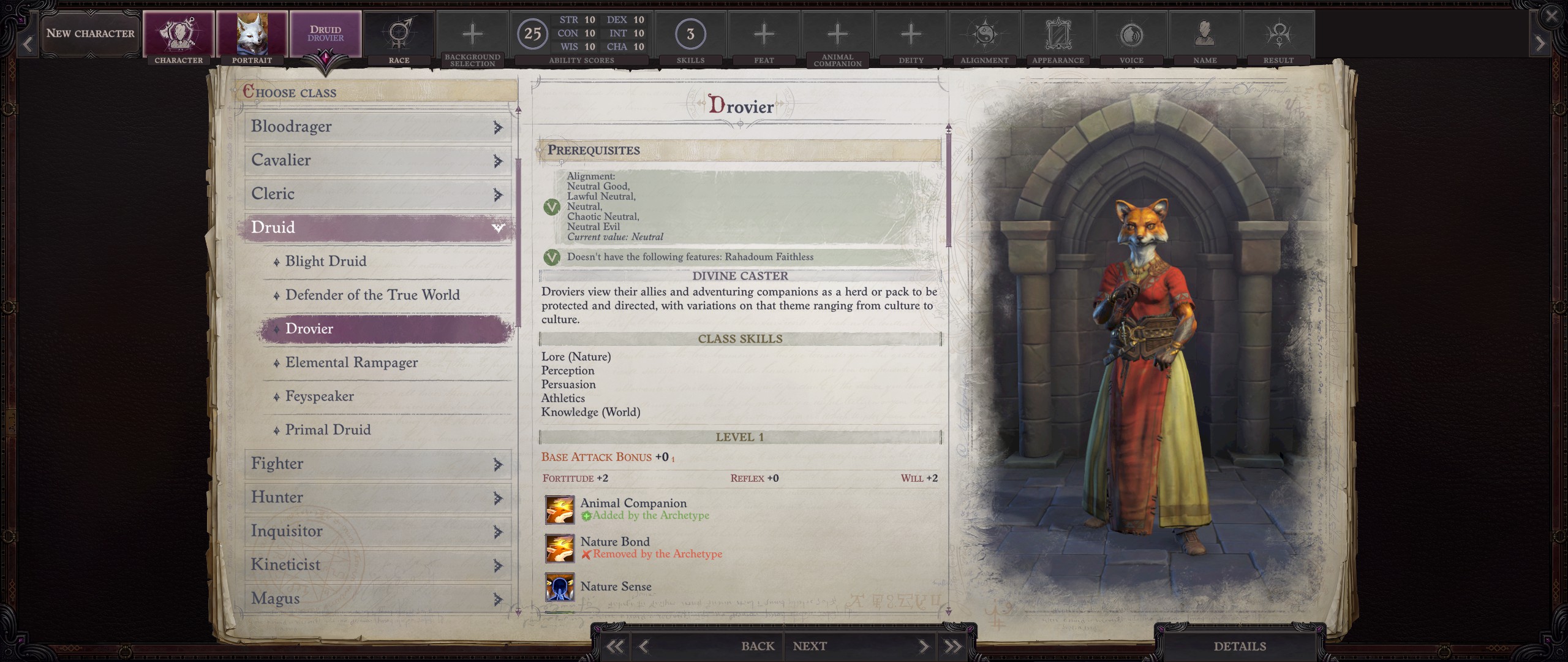
Task: Collapse the Druid class archetypes
Action: [x=498, y=228]
